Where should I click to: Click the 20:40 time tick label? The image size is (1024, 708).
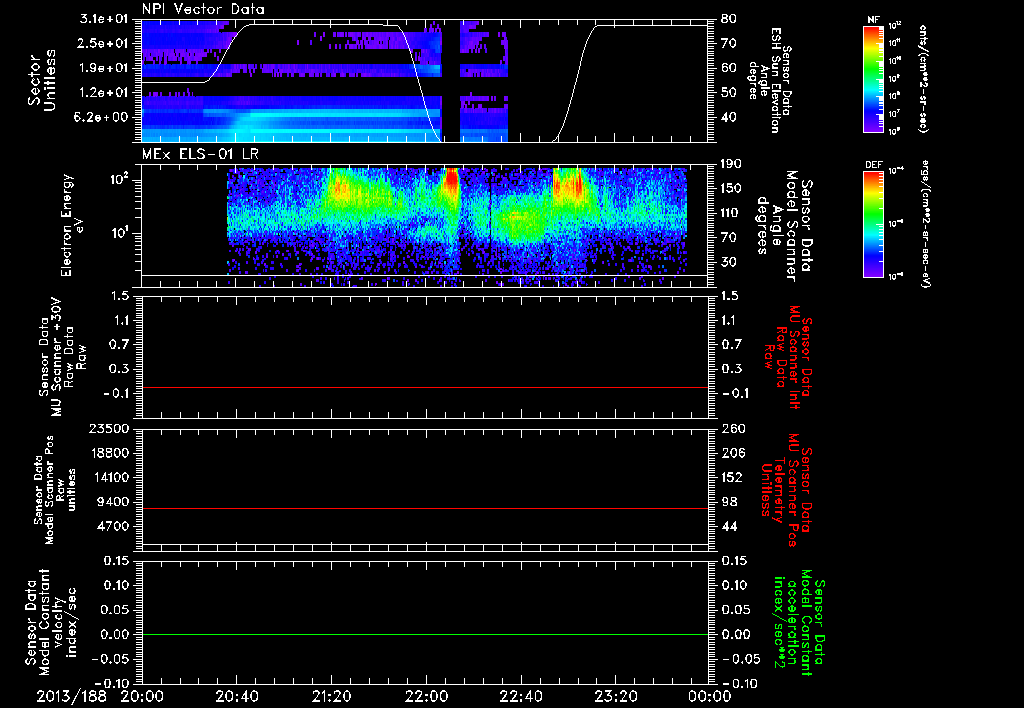[237, 696]
